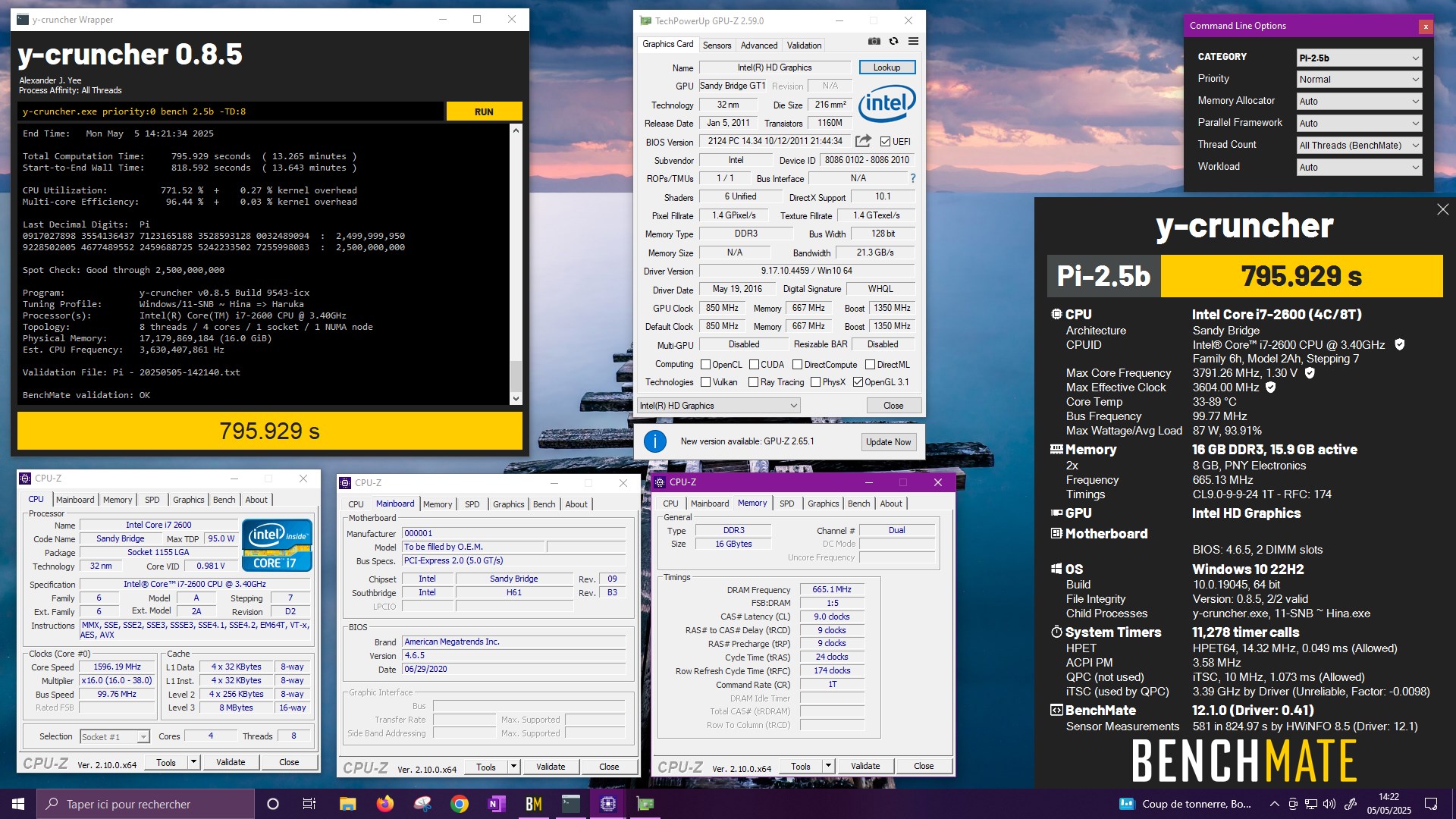
Task: Toggle the OpenCL checkbox
Action: pos(705,365)
